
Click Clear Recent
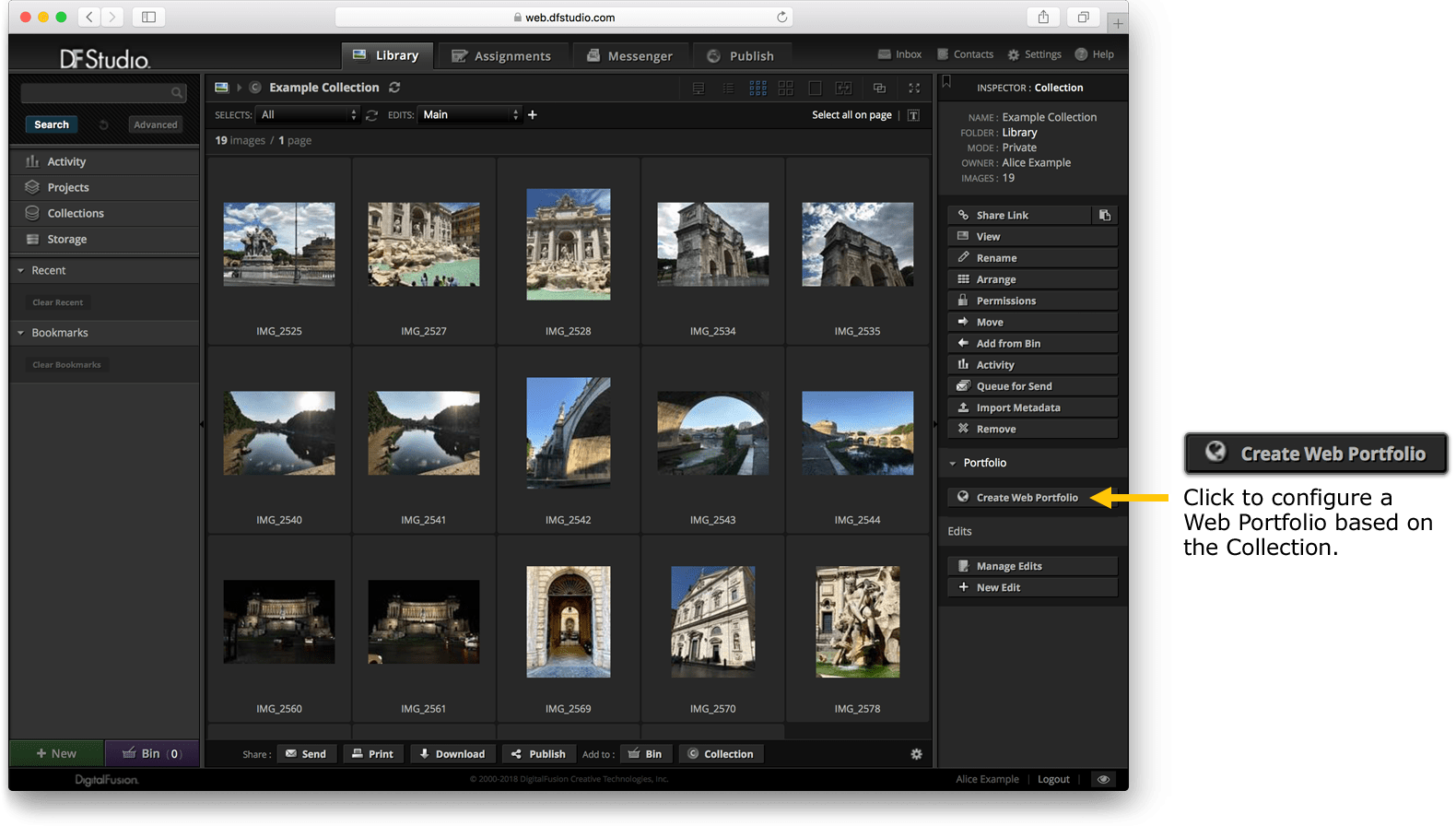[57, 302]
